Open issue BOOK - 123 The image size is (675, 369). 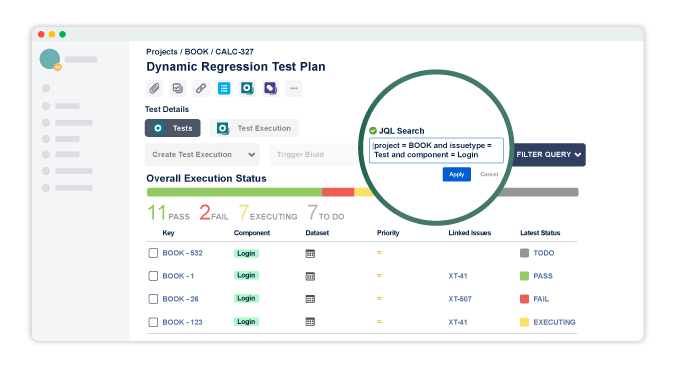[x=183, y=322]
